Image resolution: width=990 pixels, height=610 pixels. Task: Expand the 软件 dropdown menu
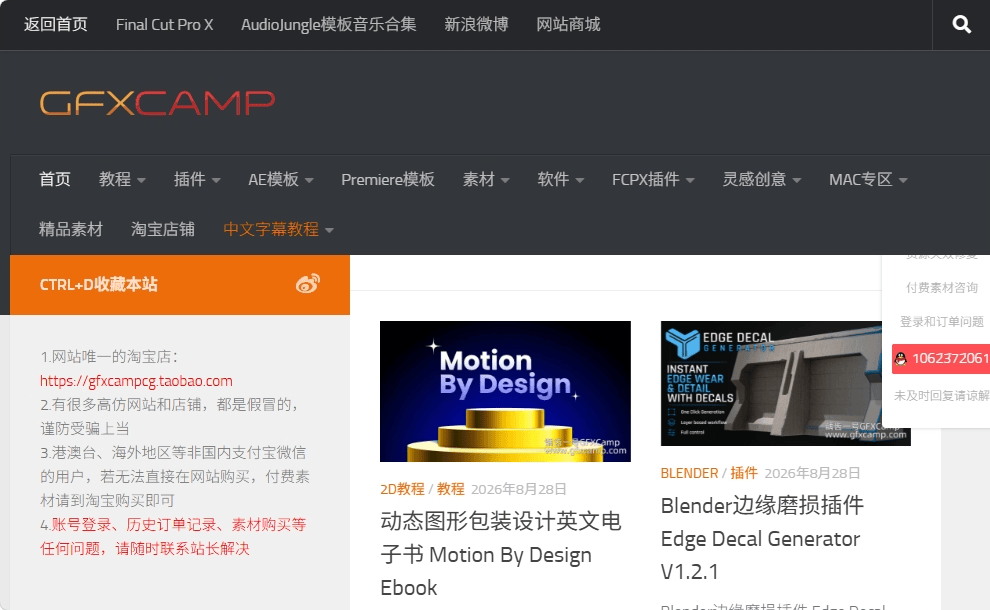pos(561,179)
